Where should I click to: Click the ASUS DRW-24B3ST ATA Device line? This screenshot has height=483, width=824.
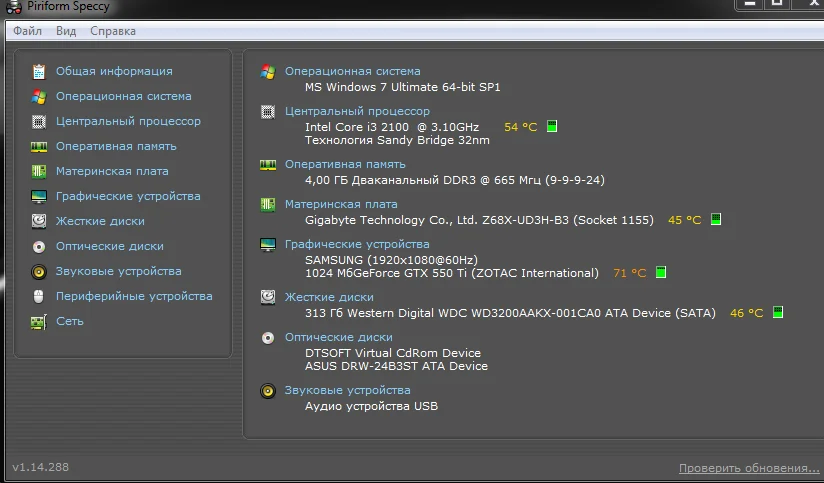396,366
